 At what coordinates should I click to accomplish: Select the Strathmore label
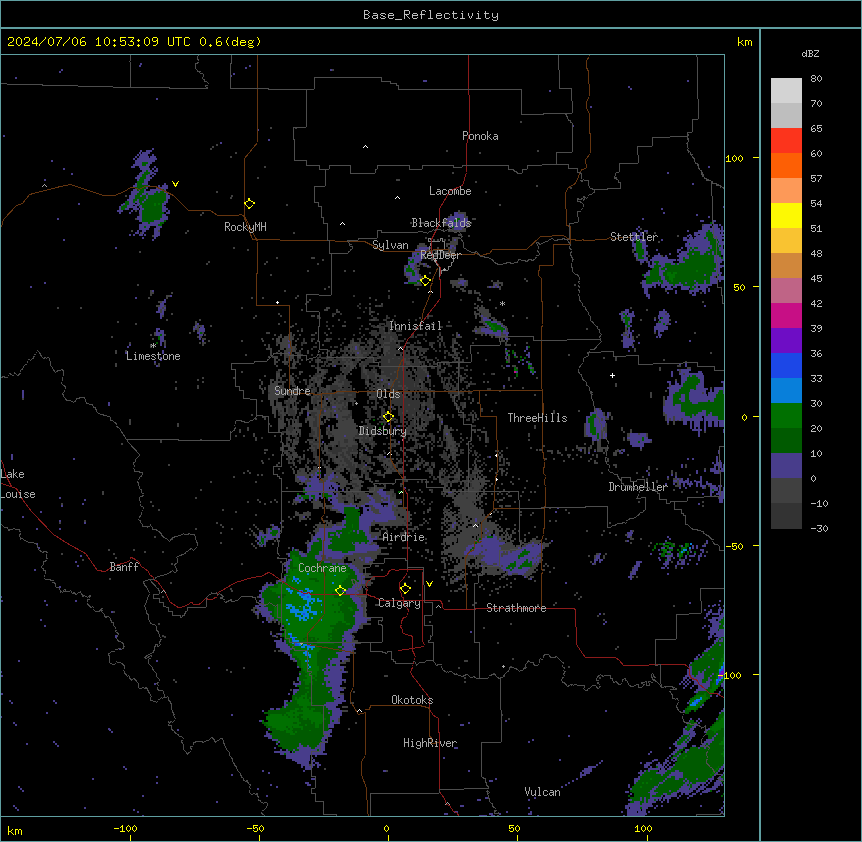tap(516, 608)
